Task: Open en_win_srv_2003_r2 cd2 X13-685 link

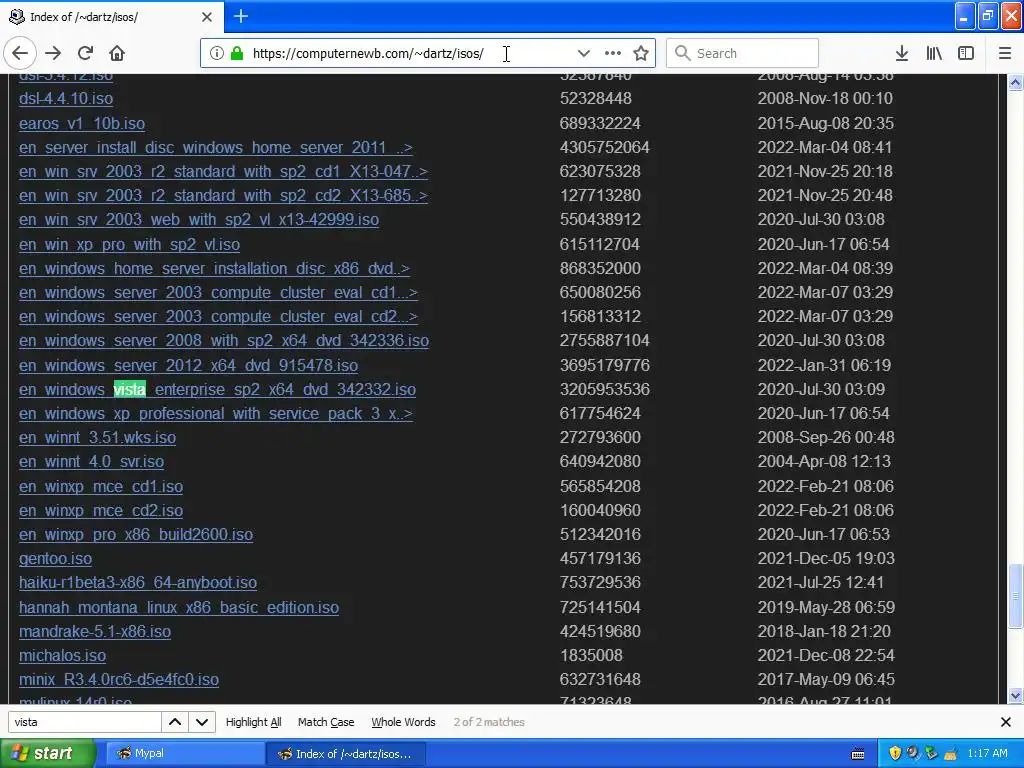Action: (223, 195)
